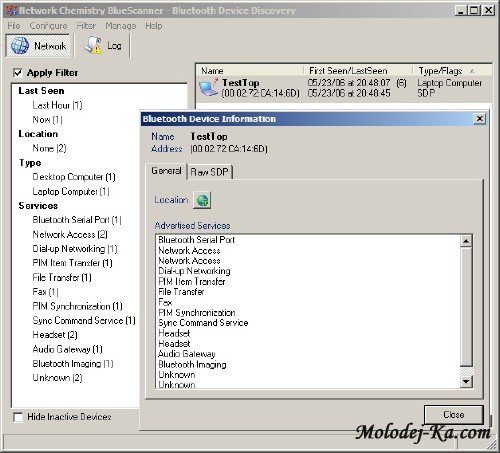Filter by Fax (1) service

(x=45, y=292)
